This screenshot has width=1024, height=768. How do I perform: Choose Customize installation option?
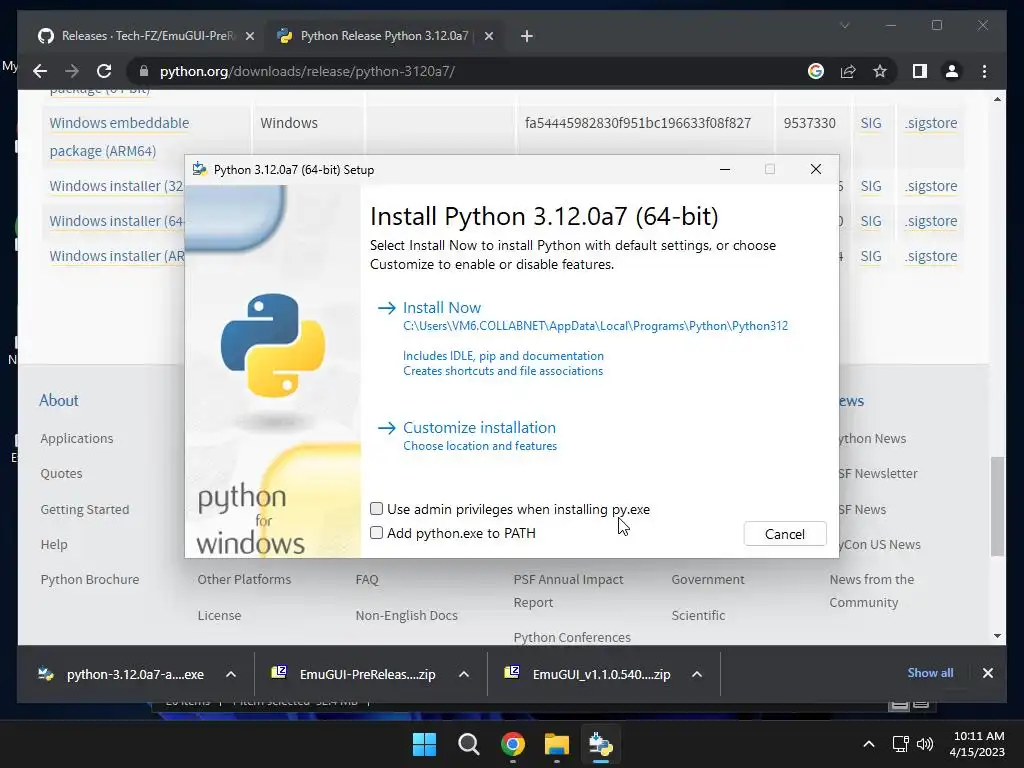(x=479, y=428)
